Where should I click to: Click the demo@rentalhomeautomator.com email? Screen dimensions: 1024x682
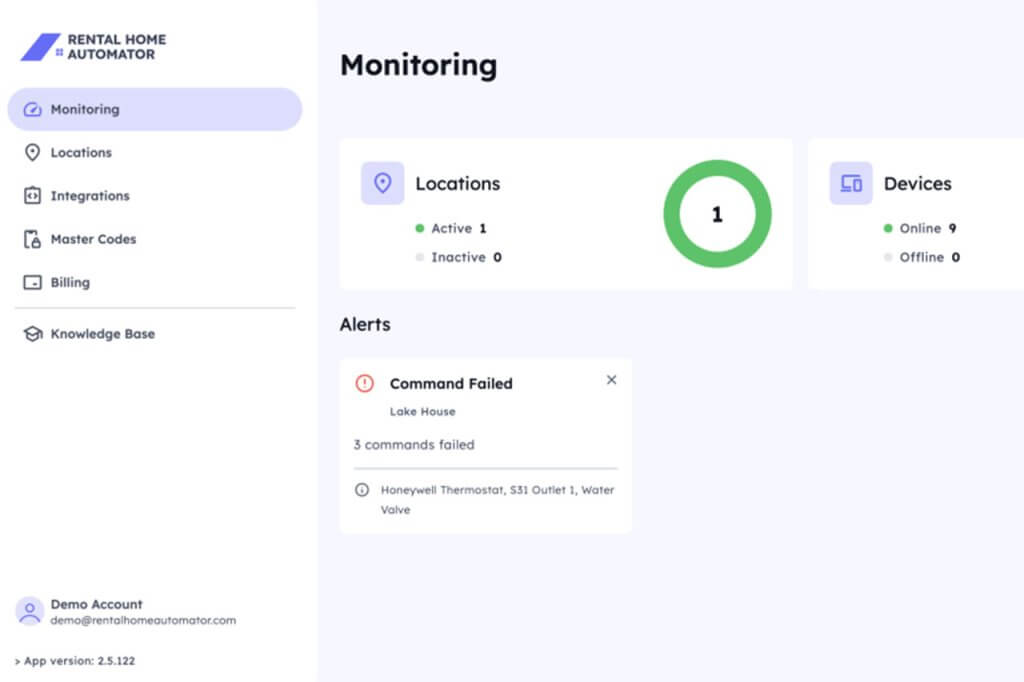tap(143, 620)
